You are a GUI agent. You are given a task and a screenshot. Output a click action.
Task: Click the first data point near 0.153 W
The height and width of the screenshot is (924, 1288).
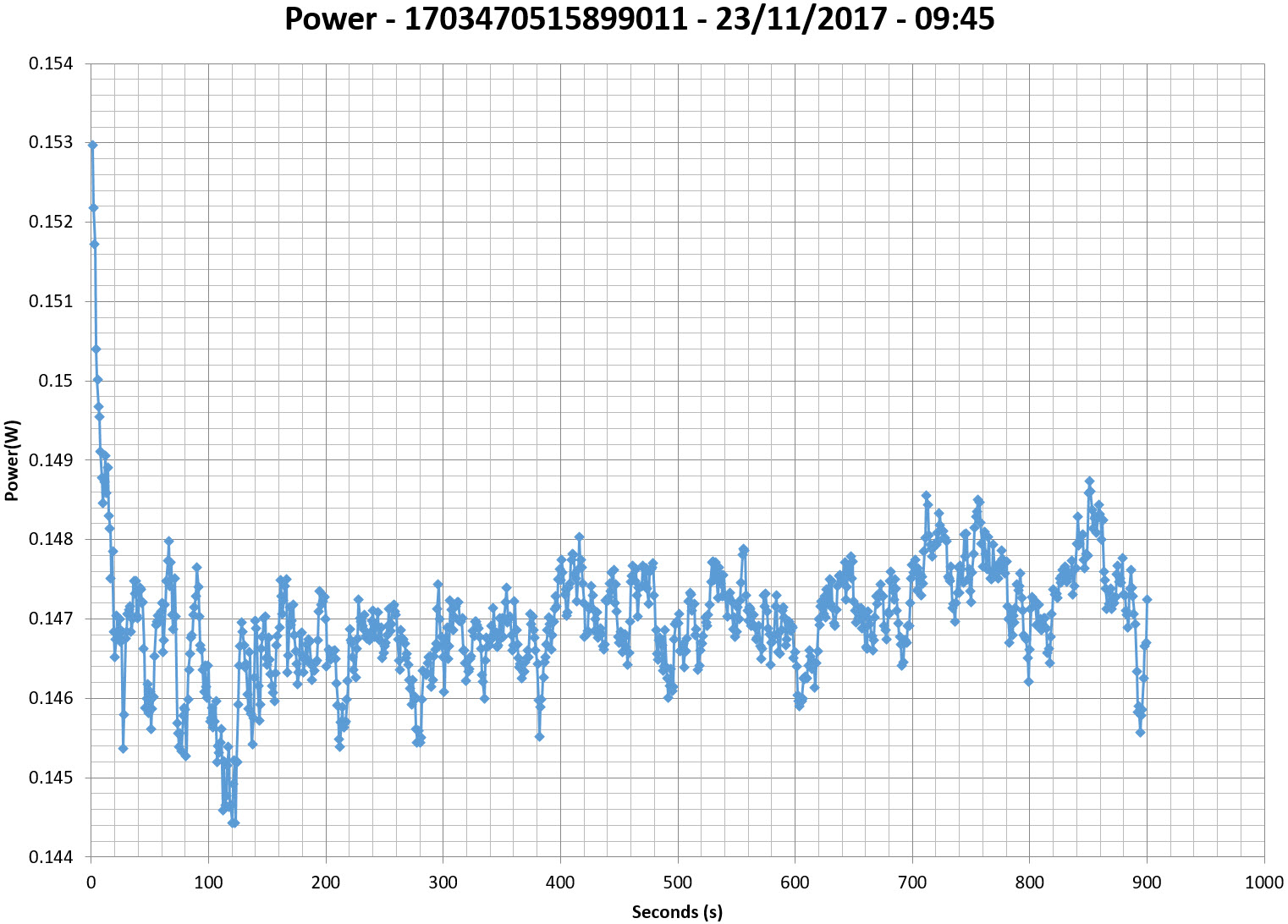click(x=92, y=145)
